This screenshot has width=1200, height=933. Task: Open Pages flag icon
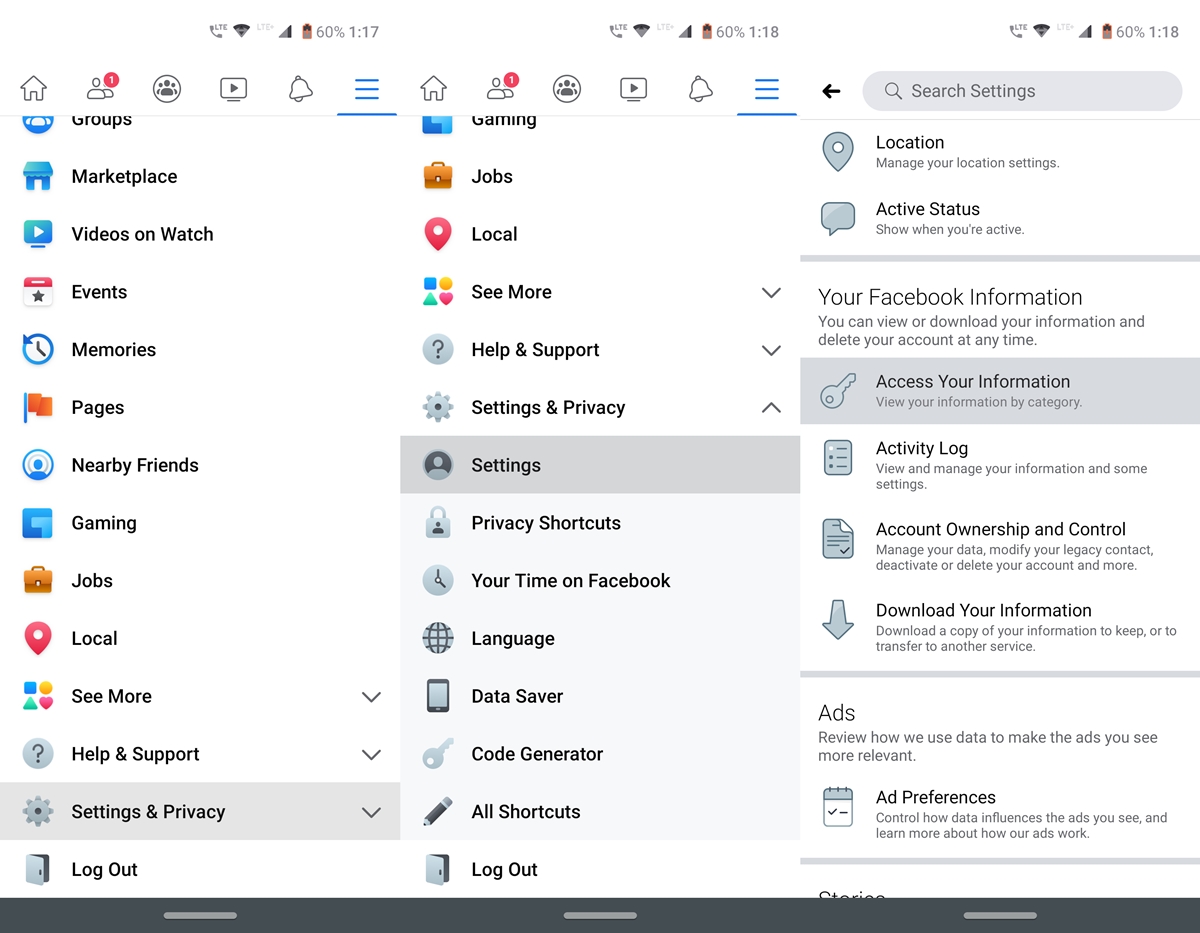(x=38, y=408)
